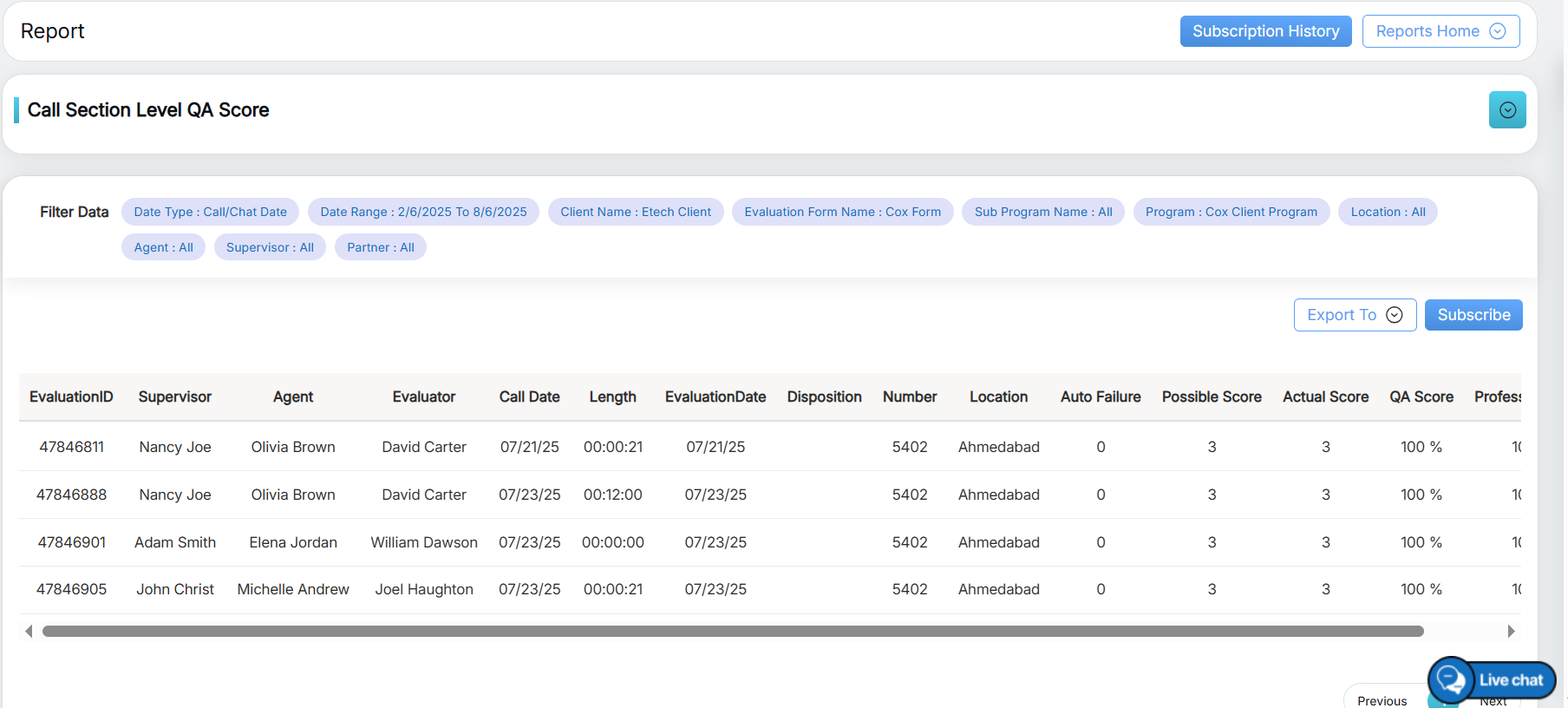1568x708 pixels.
Task: Sort by EvaluationID column header
Action: (71, 397)
